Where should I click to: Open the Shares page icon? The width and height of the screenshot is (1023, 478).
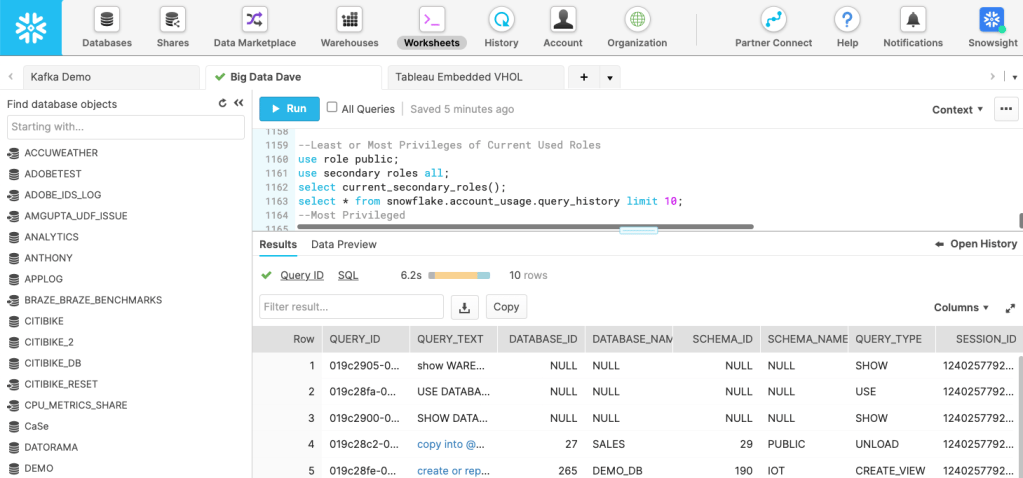tap(173, 20)
